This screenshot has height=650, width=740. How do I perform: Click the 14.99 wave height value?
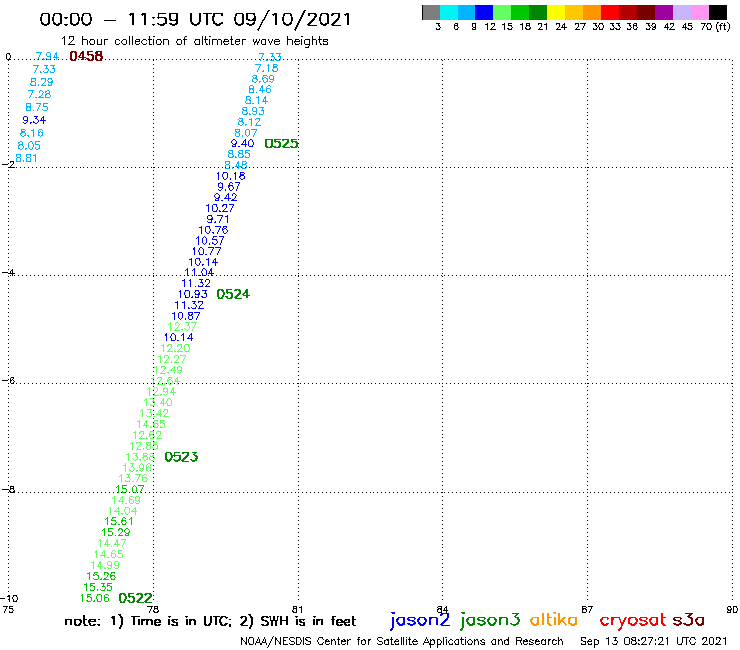105,565
